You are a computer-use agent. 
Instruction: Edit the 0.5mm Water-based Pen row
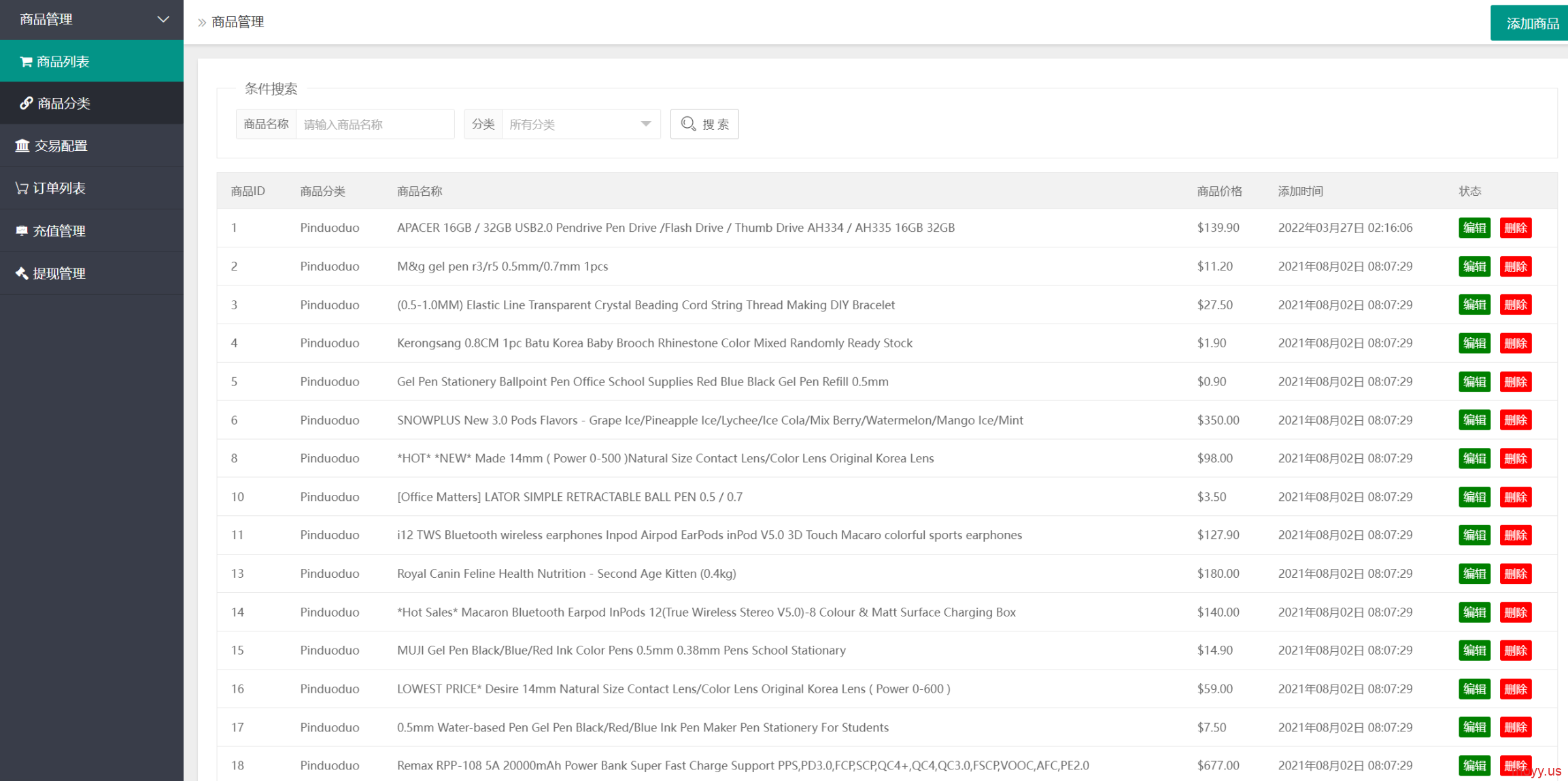pos(1474,727)
